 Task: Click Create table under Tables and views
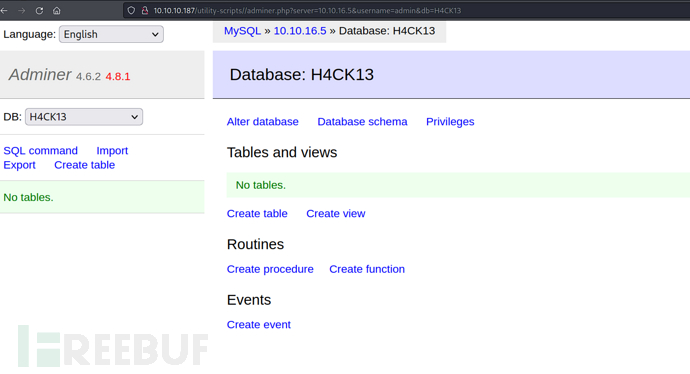coord(257,214)
